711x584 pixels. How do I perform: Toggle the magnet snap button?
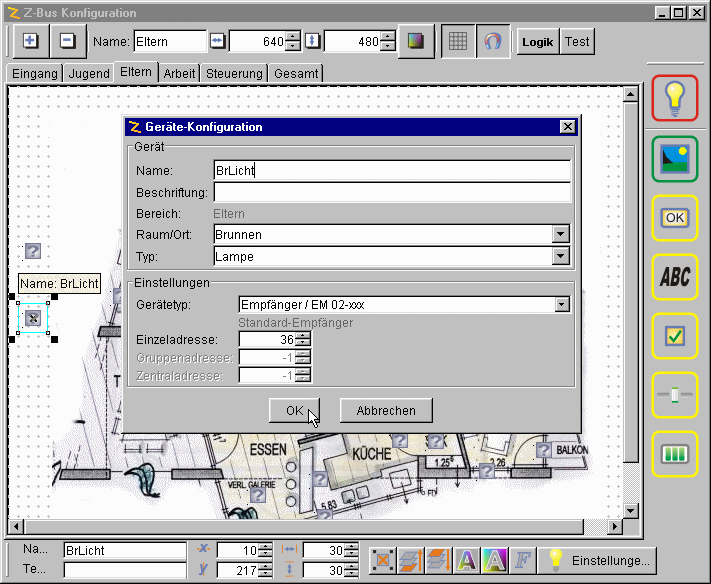492,42
